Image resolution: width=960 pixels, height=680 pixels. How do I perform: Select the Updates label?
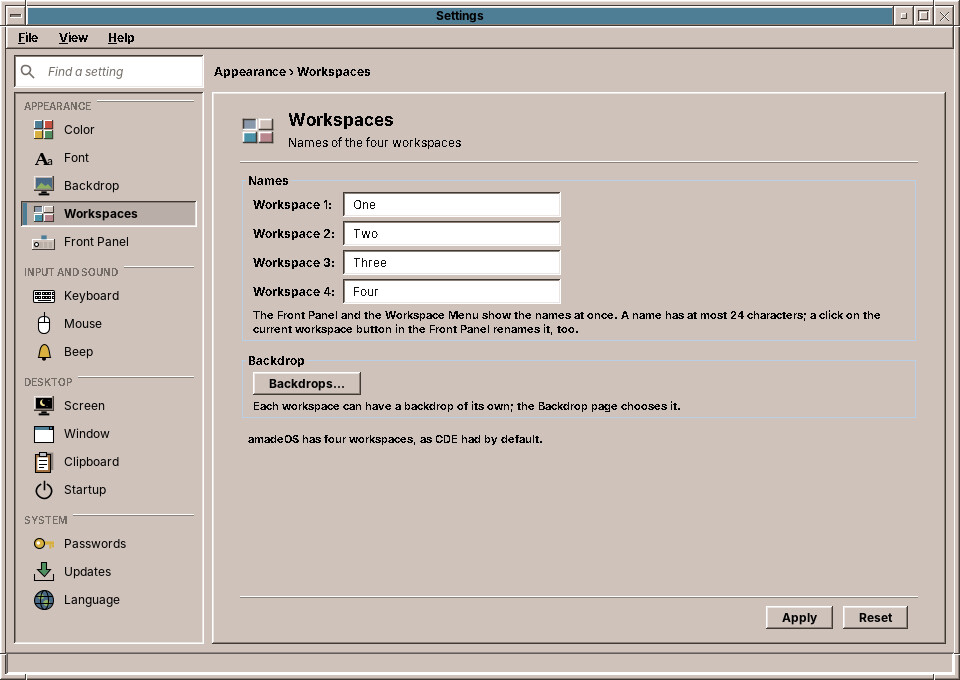click(88, 572)
